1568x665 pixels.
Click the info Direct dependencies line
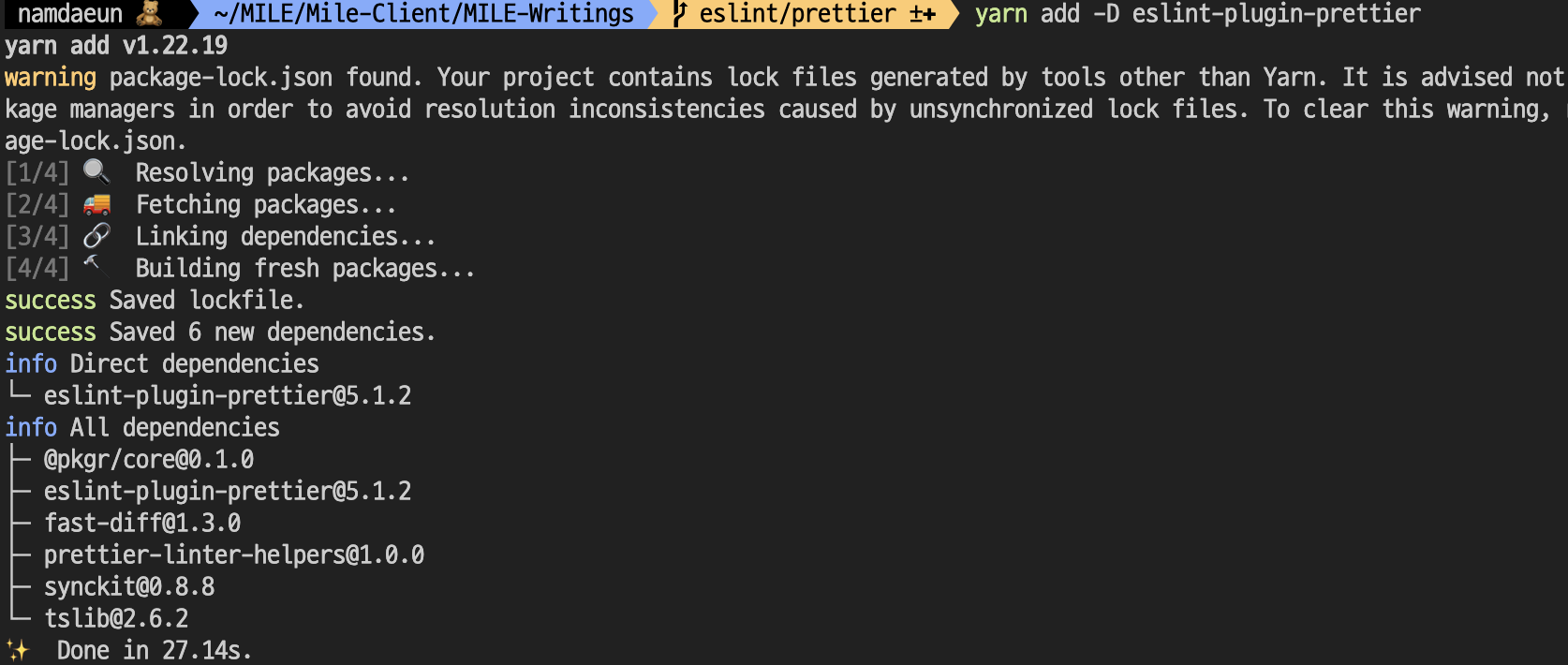[x=162, y=363]
